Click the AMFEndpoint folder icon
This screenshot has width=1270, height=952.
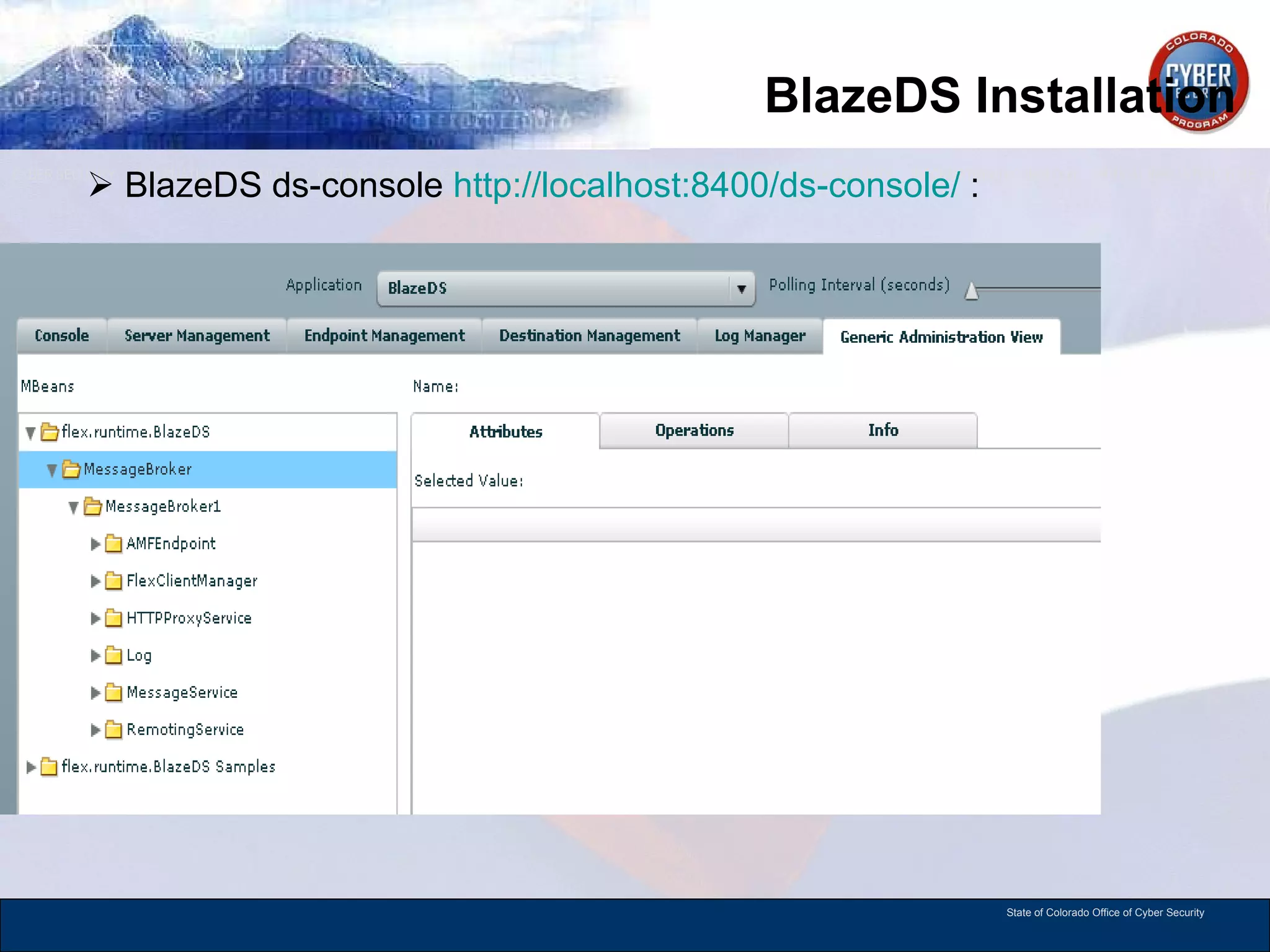pos(113,544)
